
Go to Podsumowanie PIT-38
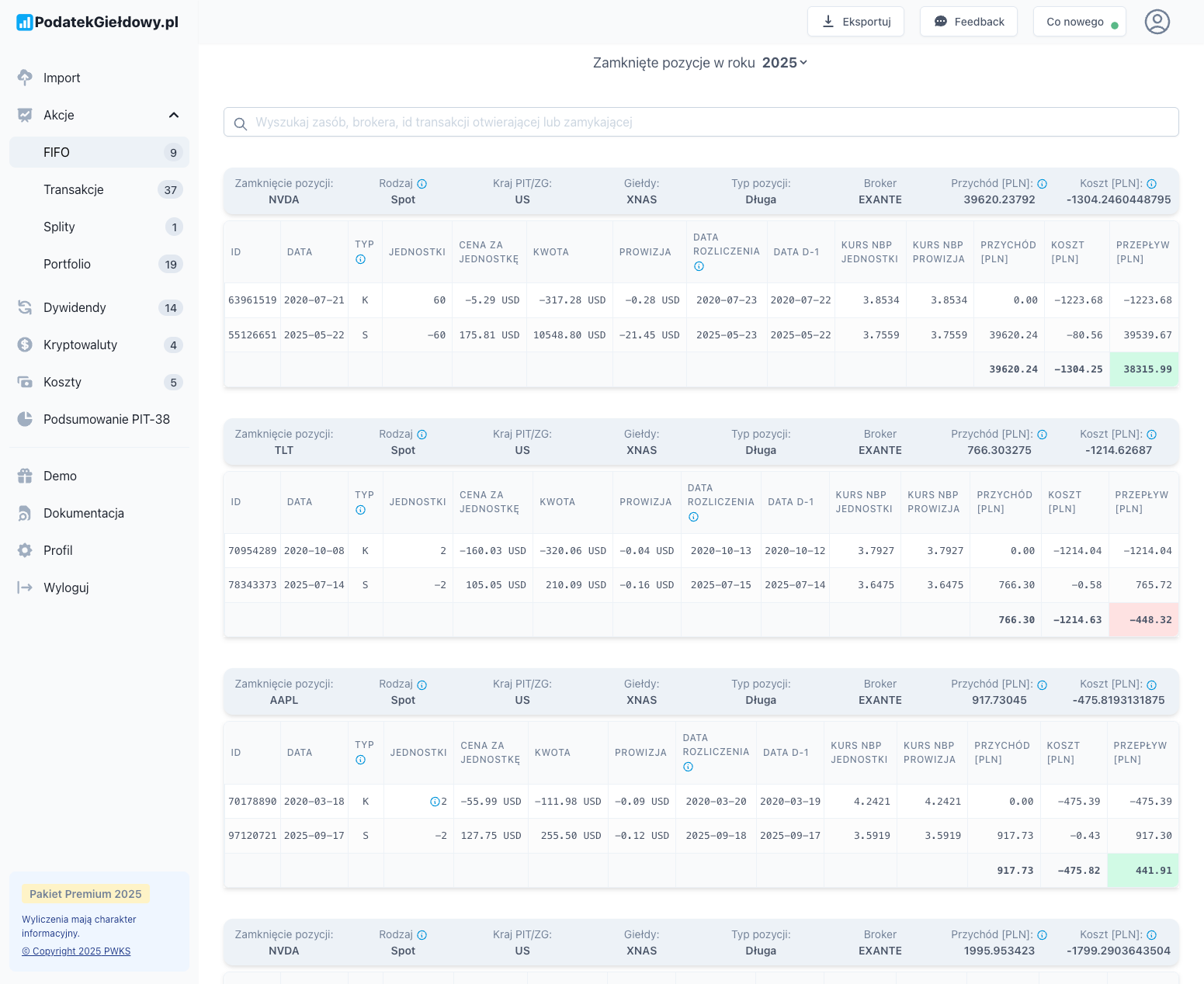(106, 419)
